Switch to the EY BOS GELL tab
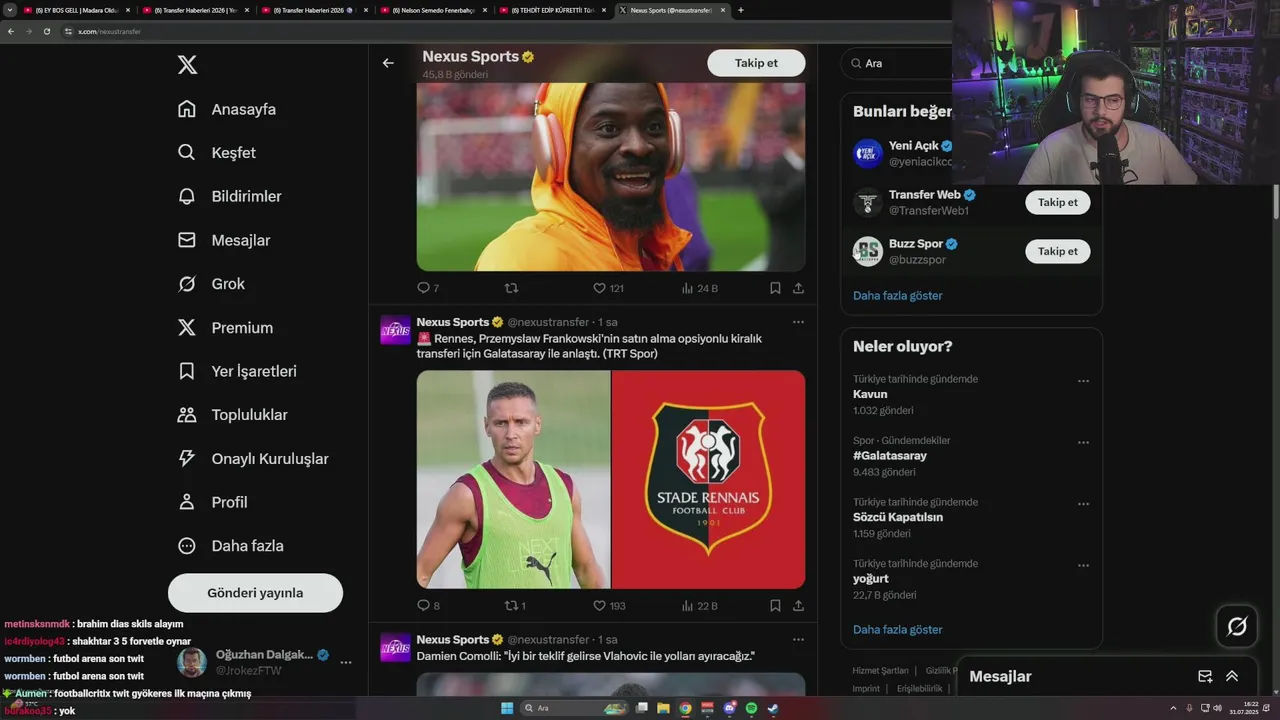Image resolution: width=1280 pixels, height=720 pixels. (77, 10)
